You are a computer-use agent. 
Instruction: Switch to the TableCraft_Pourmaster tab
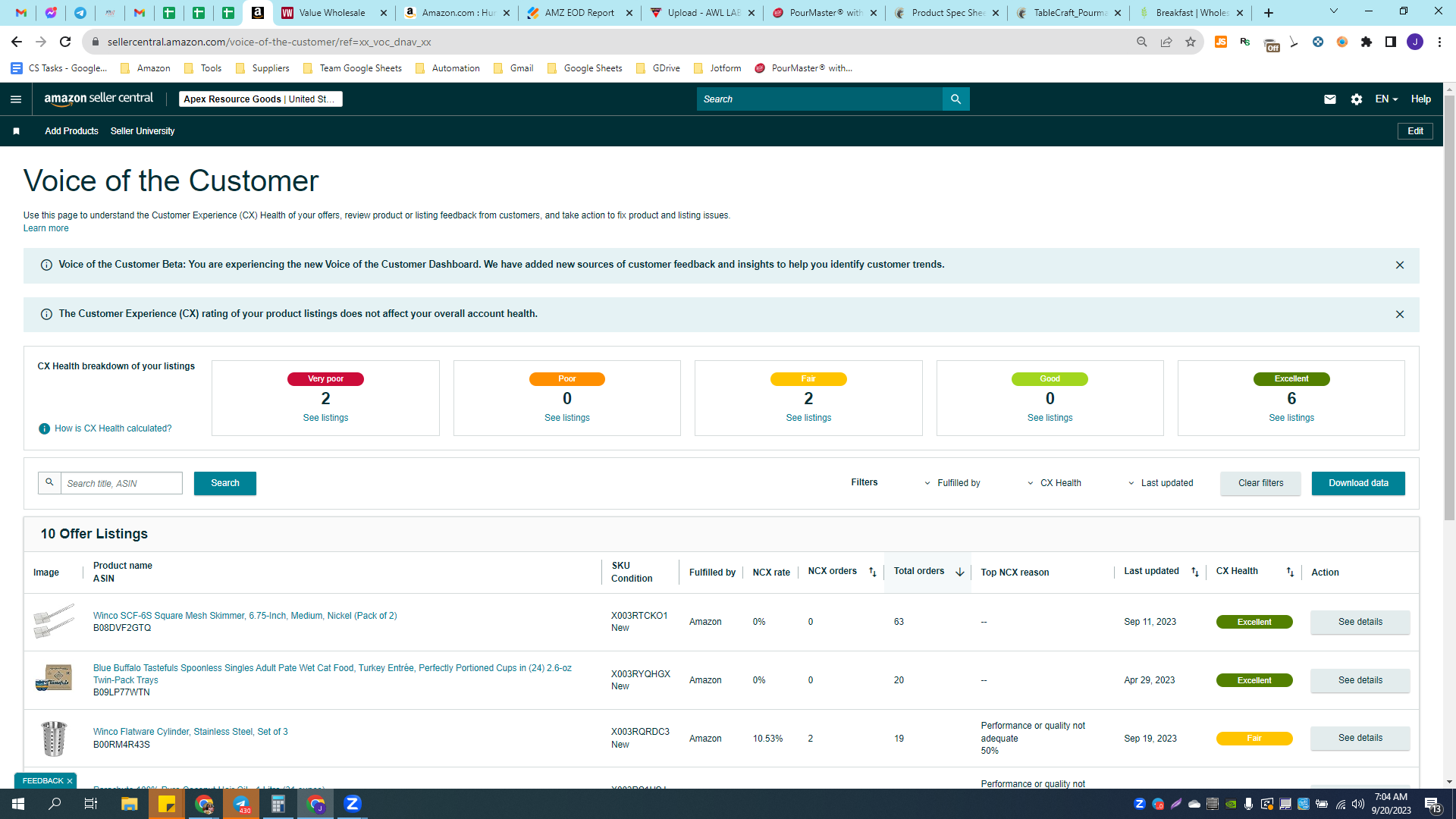(x=1068, y=13)
